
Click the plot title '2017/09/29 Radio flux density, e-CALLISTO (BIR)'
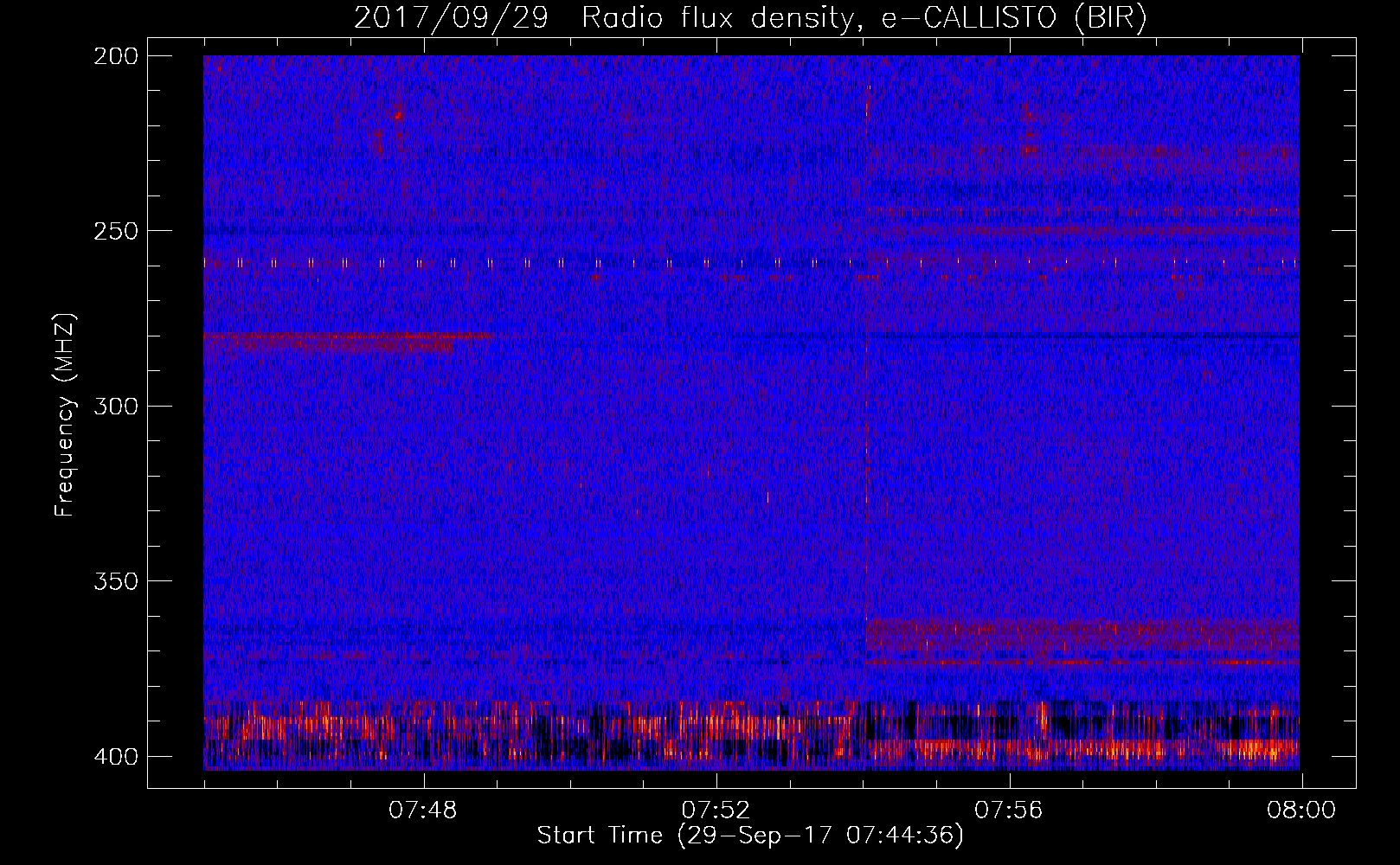click(x=751, y=17)
